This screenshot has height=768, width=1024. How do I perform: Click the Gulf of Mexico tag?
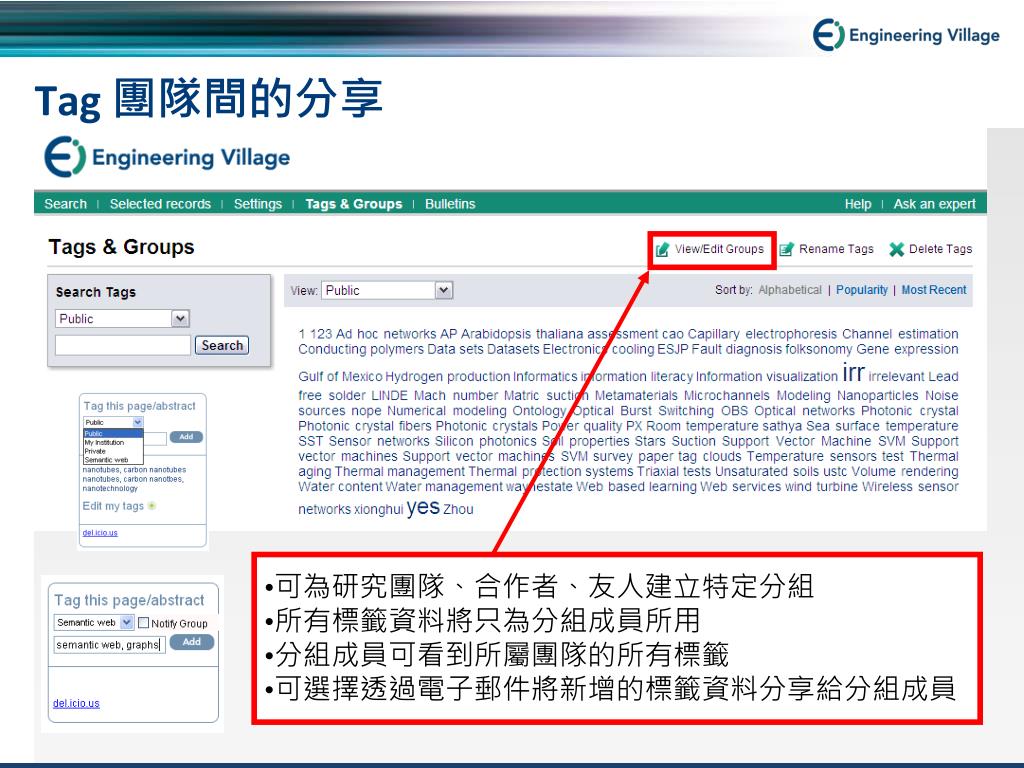340,377
